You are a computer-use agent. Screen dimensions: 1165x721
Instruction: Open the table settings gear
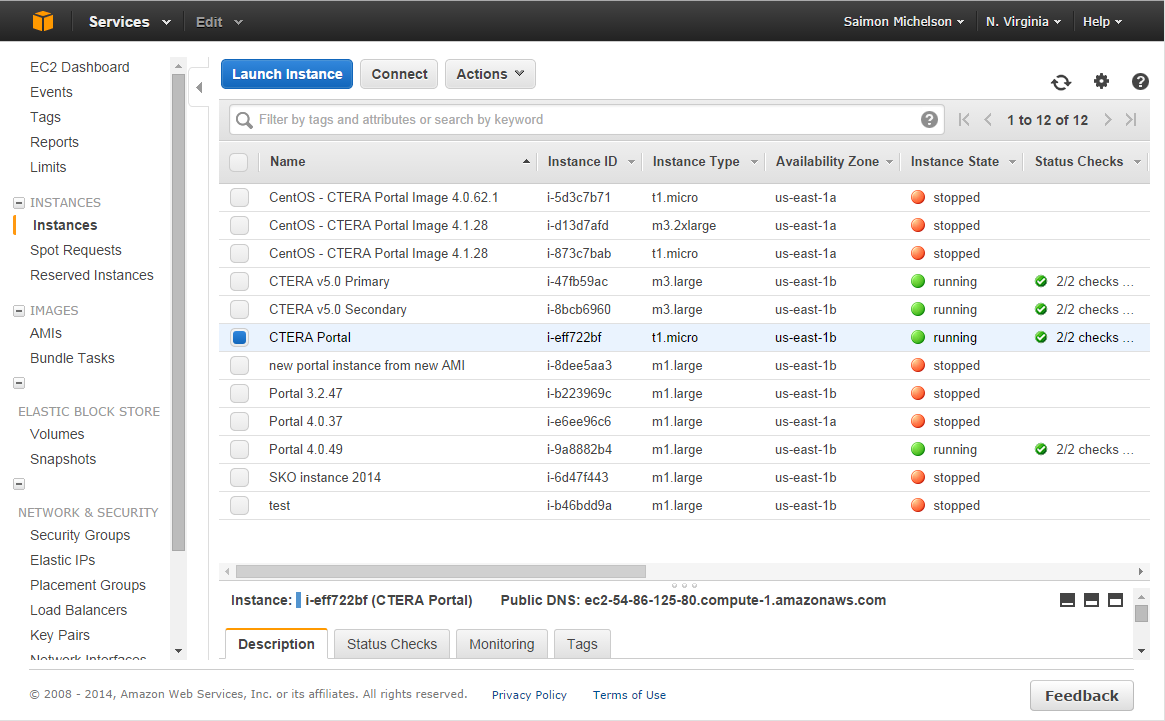(x=1101, y=81)
